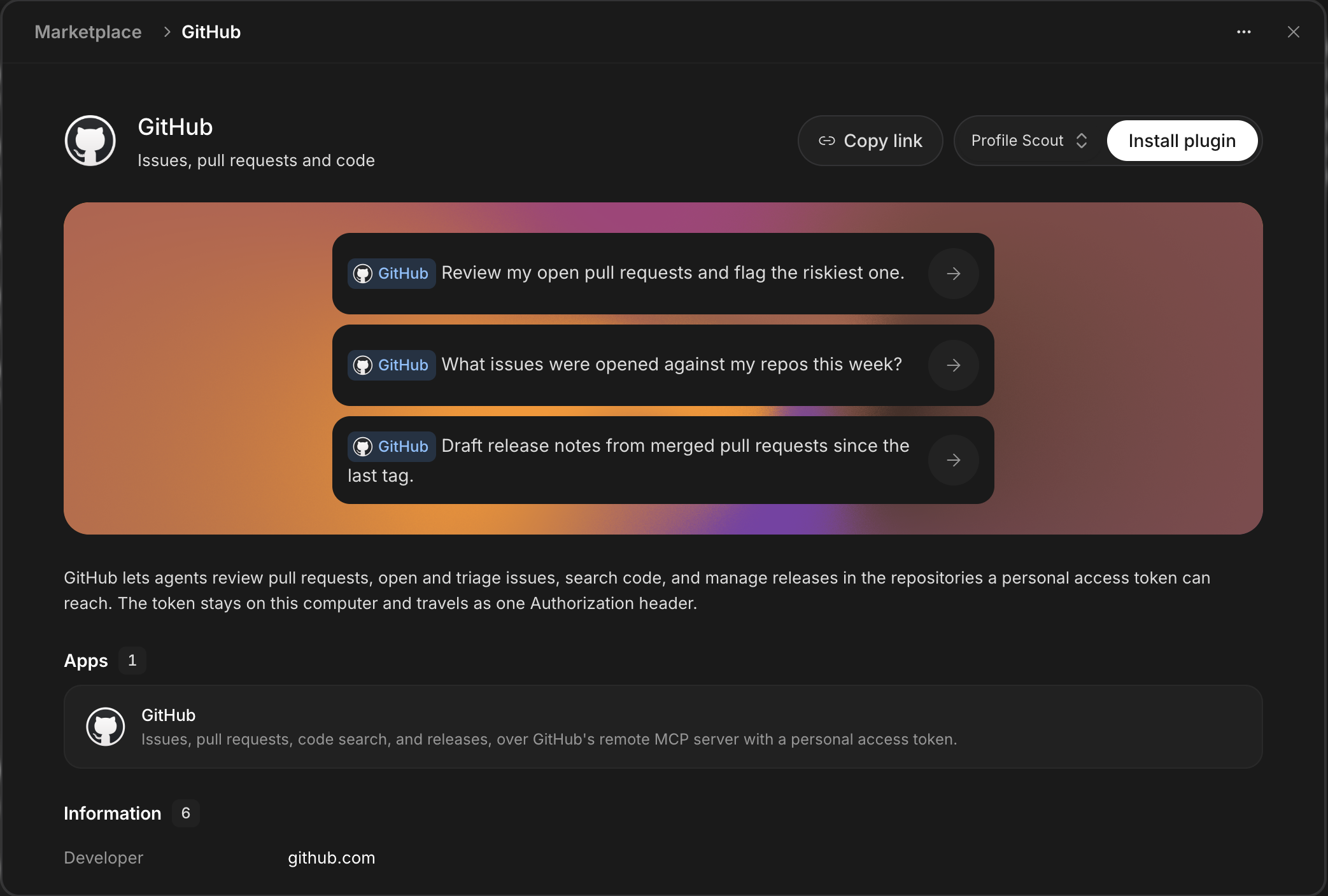
Task: Click the GitHub app description line
Action: tap(549, 739)
